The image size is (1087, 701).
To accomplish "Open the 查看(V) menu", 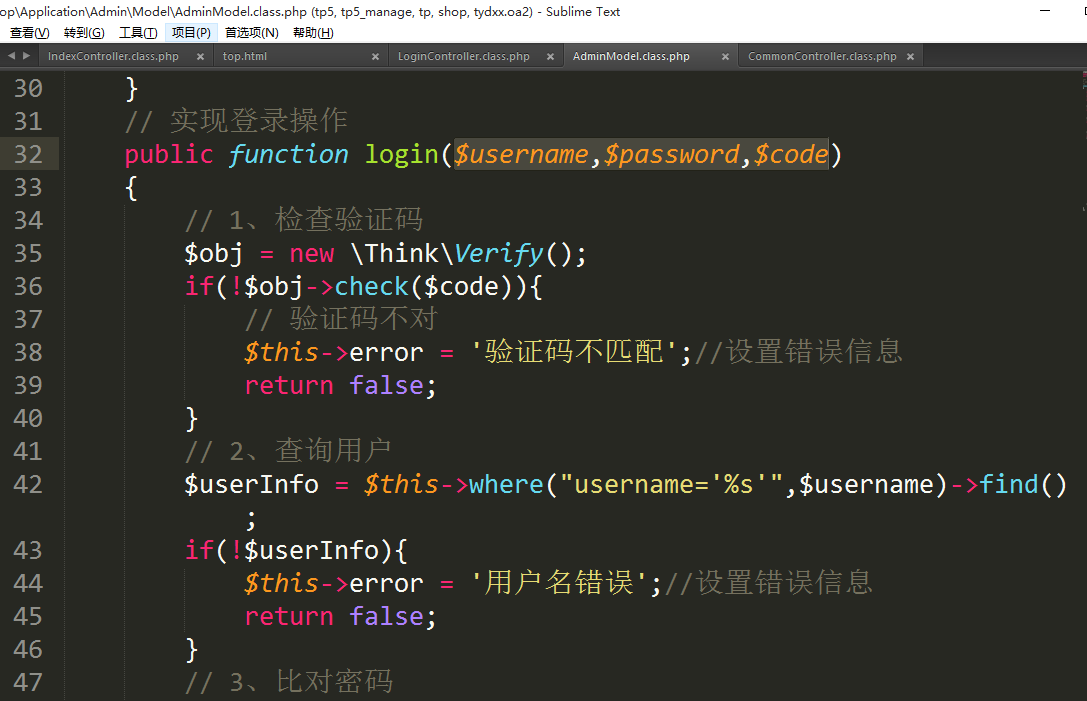I will click(x=29, y=33).
